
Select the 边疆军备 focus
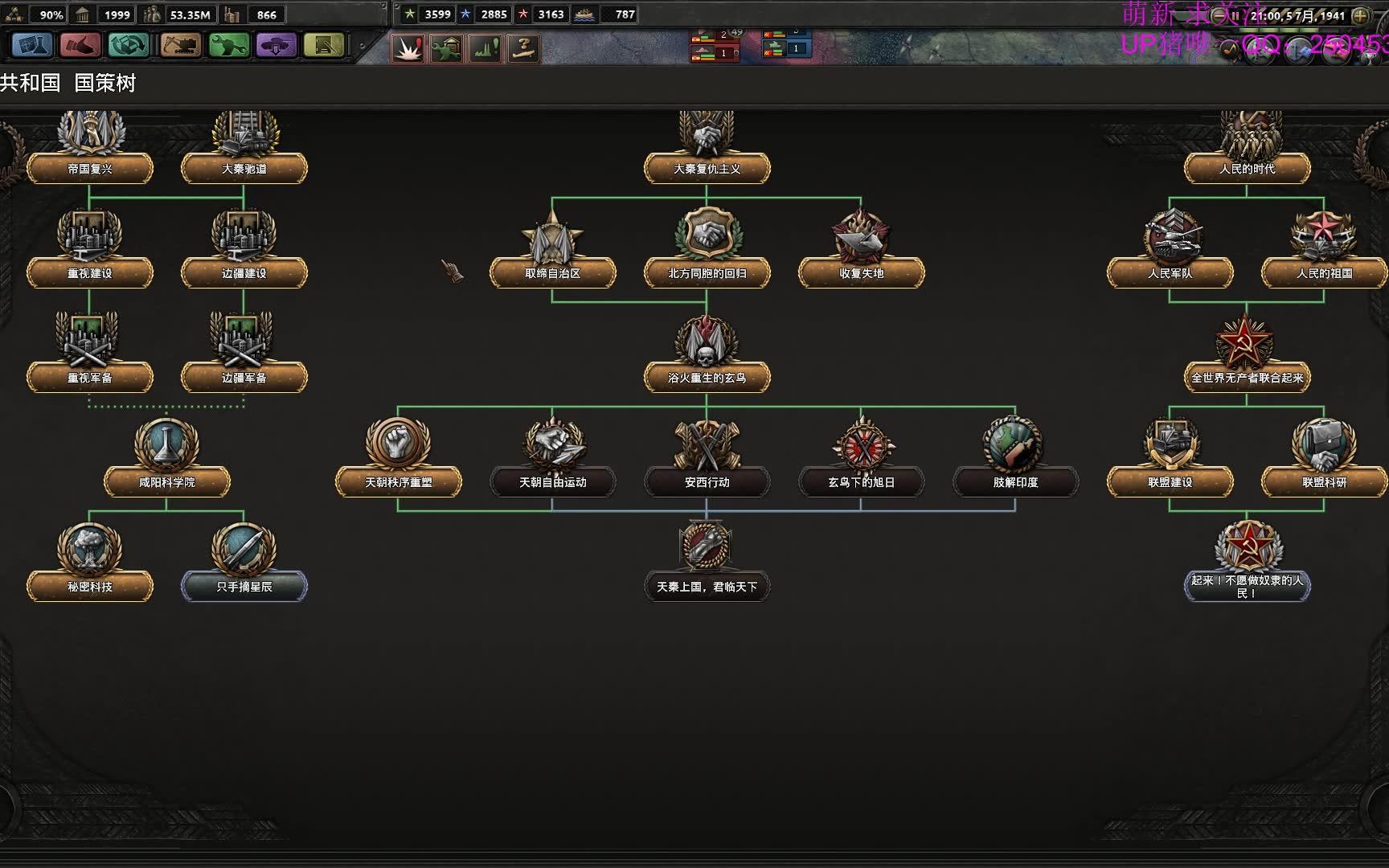click(x=244, y=377)
